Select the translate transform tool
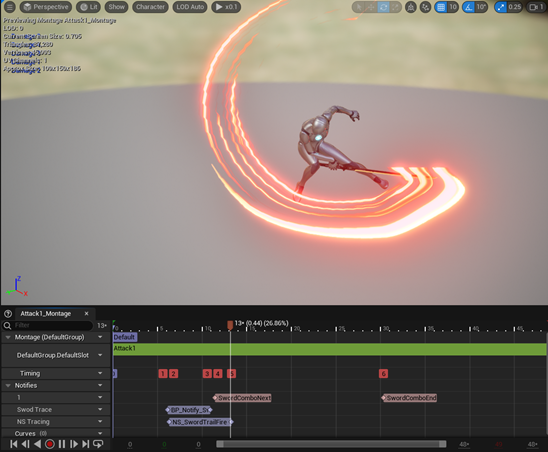The height and width of the screenshot is (452, 548). tap(371, 7)
